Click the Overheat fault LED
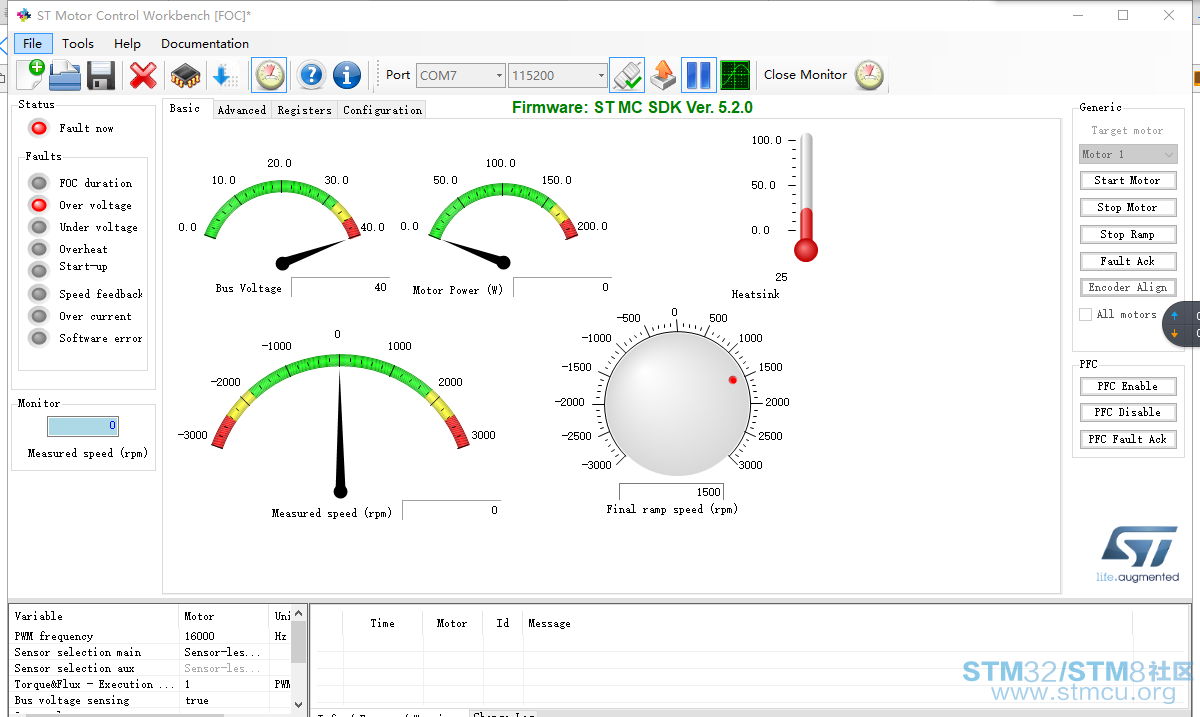Viewport: 1200px width, 717px height. [38, 249]
